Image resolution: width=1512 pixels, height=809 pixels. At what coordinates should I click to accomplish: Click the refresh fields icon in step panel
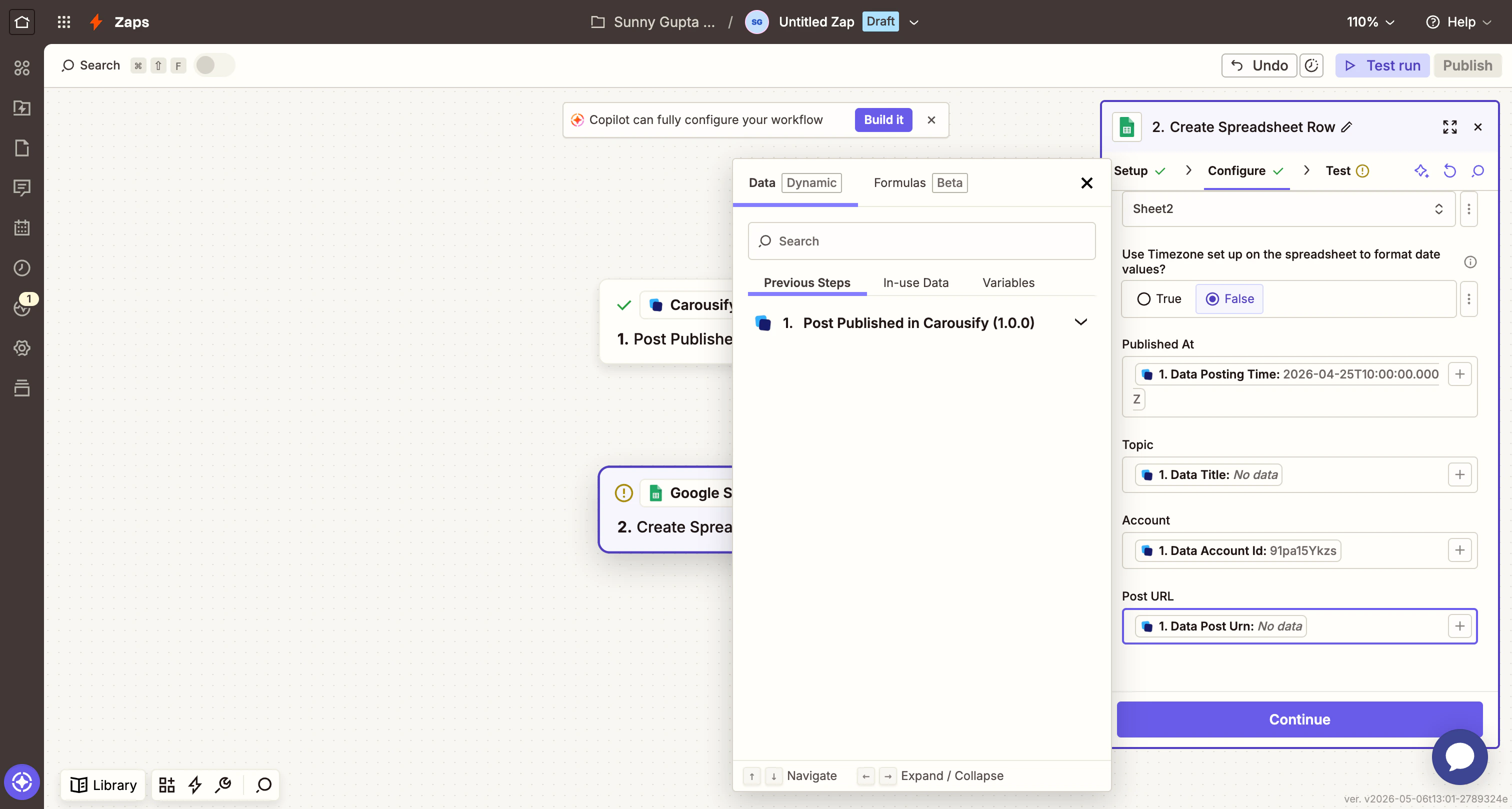click(x=1449, y=170)
